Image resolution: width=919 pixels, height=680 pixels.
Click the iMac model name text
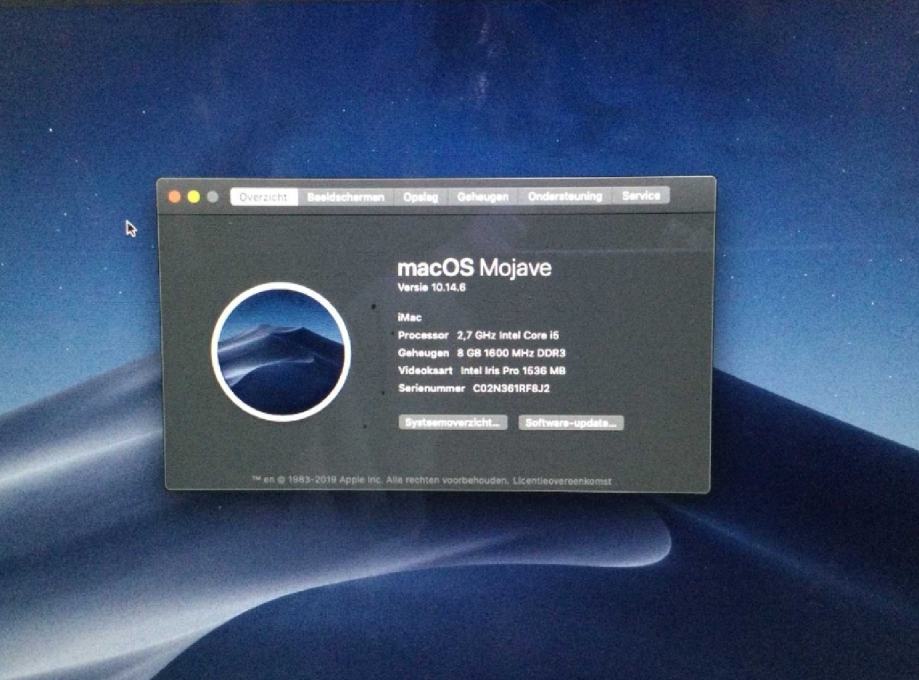pos(410,317)
